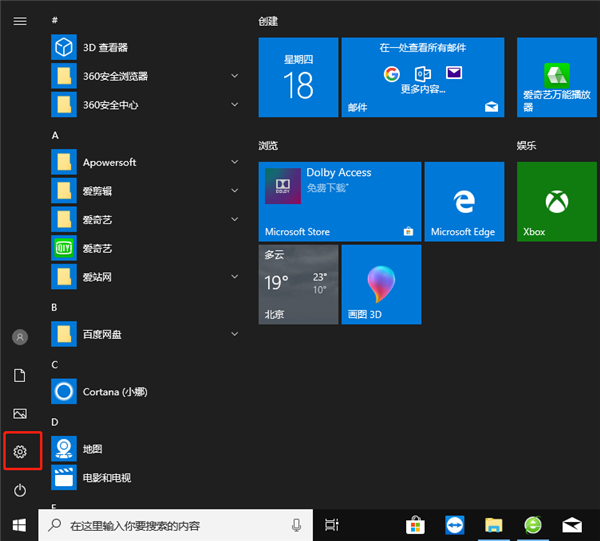
Task: Click the letter D section header
Action: point(55,422)
